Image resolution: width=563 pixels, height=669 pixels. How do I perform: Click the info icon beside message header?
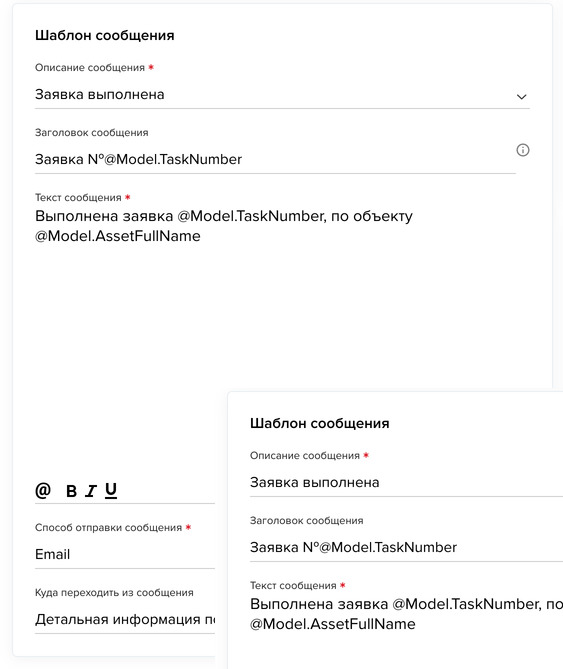click(522, 150)
